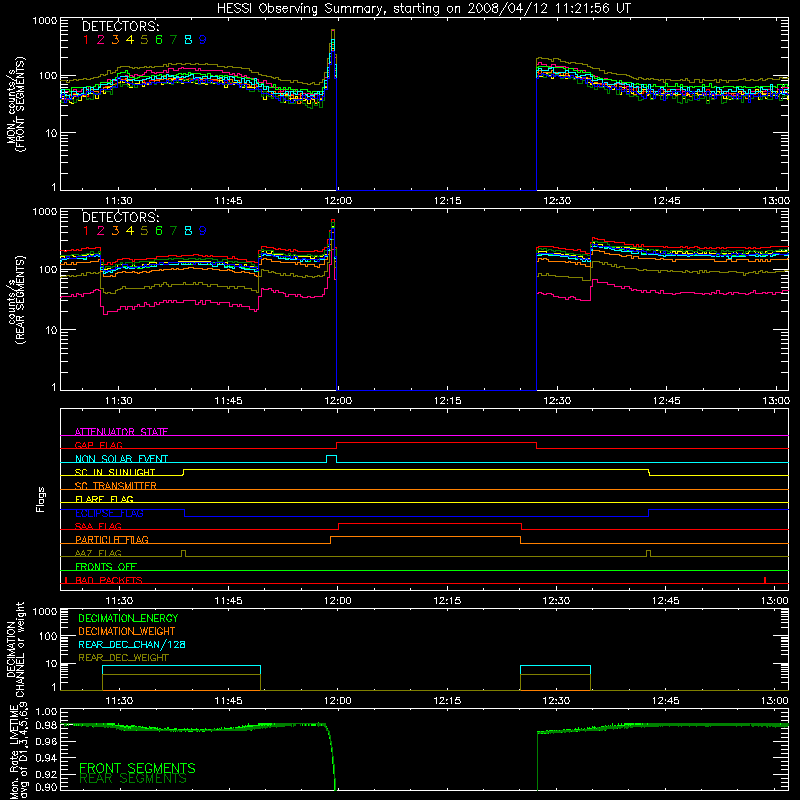Click 11:45 tick label under the decimation panel

[228, 701]
